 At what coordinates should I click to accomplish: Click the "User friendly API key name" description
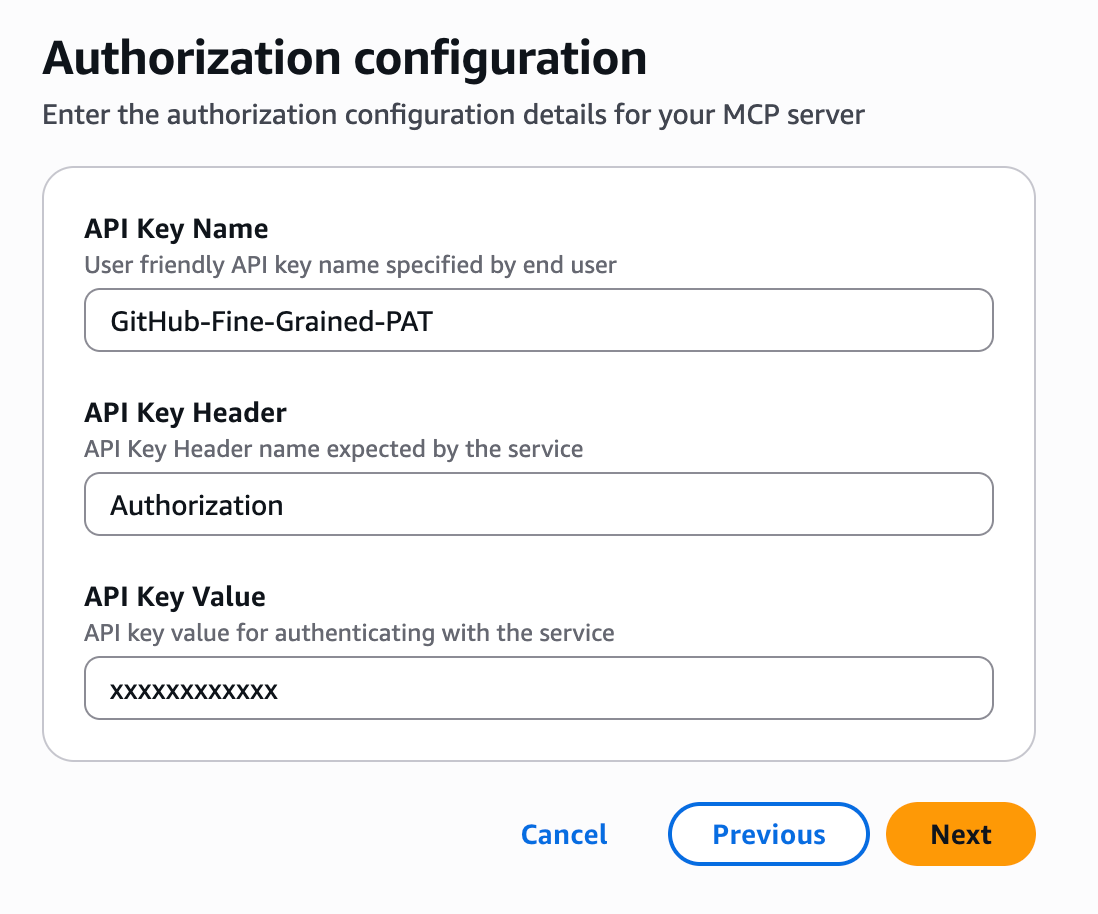pos(350,265)
